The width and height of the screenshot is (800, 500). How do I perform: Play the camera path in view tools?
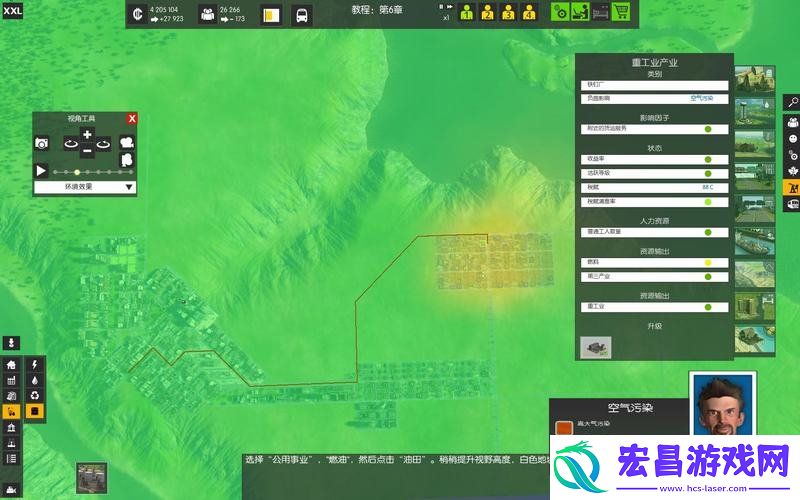point(41,170)
